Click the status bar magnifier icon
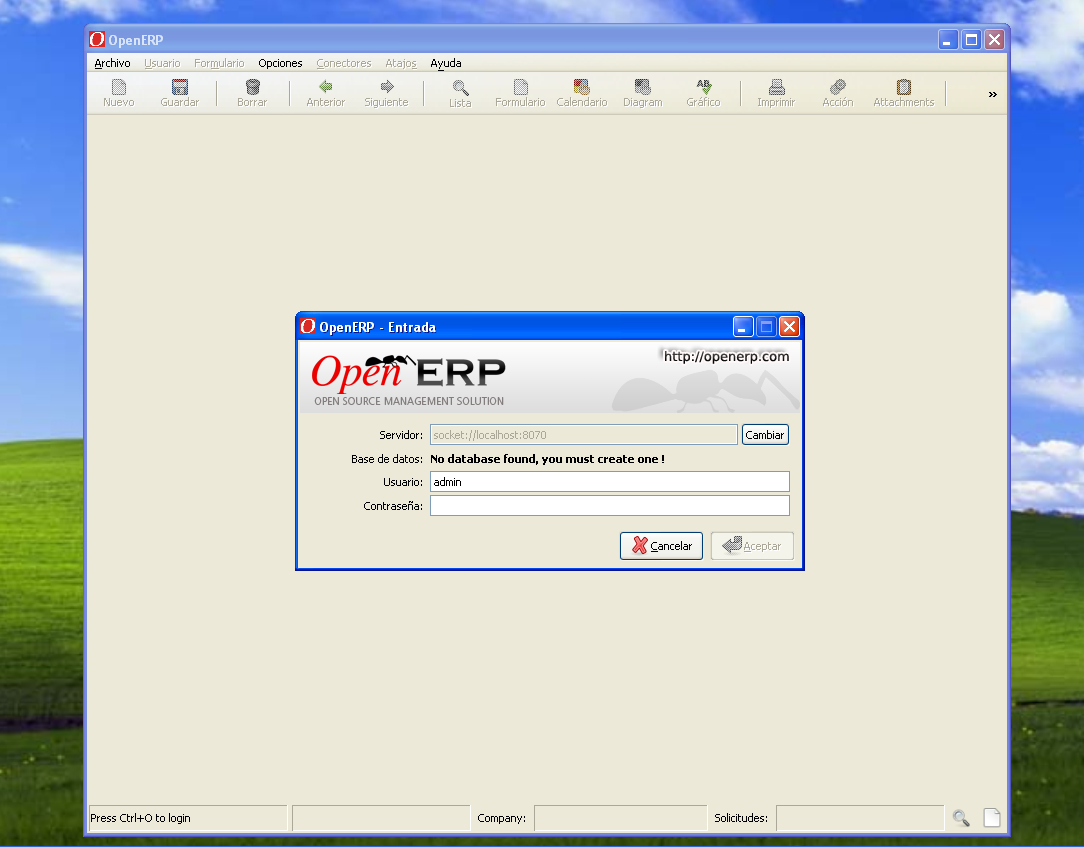Image resolution: width=1084 pixels, height=847 pixels. pyautogui.click(x=961, y=818)
